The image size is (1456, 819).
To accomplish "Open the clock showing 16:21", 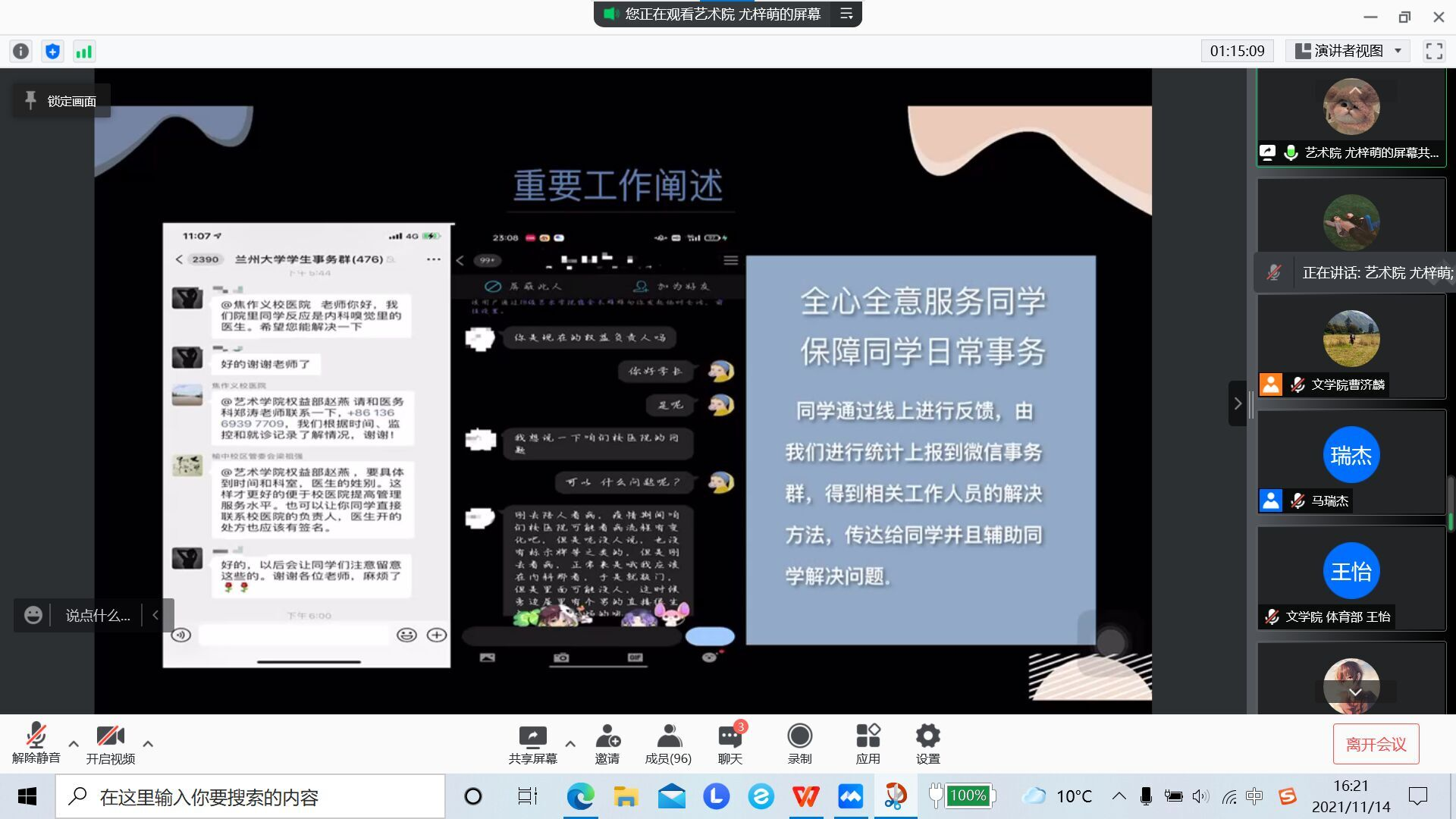I will 1351,796.
